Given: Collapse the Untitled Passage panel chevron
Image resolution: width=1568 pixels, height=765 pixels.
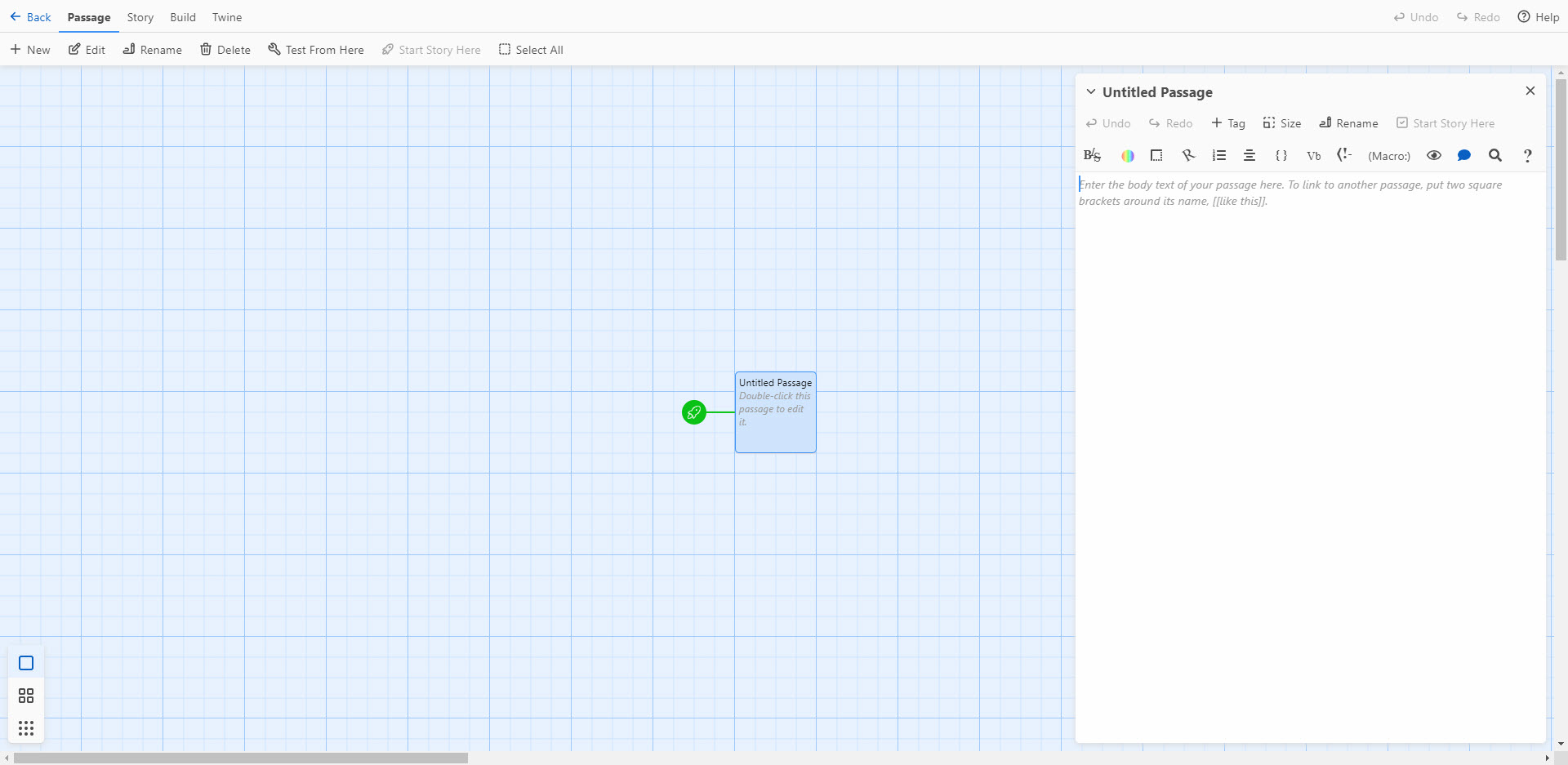Looking at the screenshot, I should click(1091, 92).
